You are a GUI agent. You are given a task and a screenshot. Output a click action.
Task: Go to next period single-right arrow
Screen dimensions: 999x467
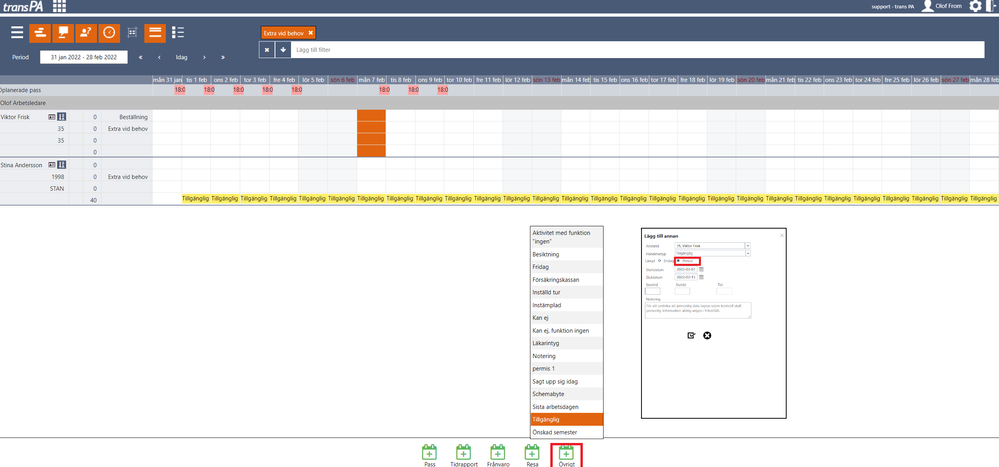204,57
